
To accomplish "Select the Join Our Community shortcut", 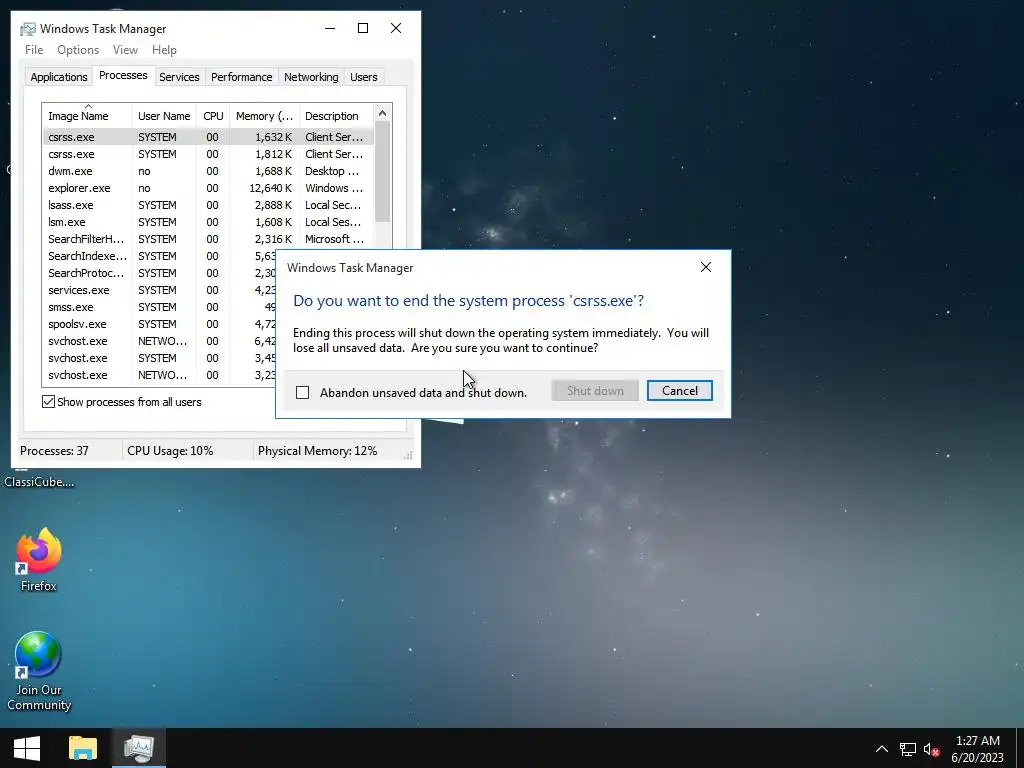I will (39, 671).
